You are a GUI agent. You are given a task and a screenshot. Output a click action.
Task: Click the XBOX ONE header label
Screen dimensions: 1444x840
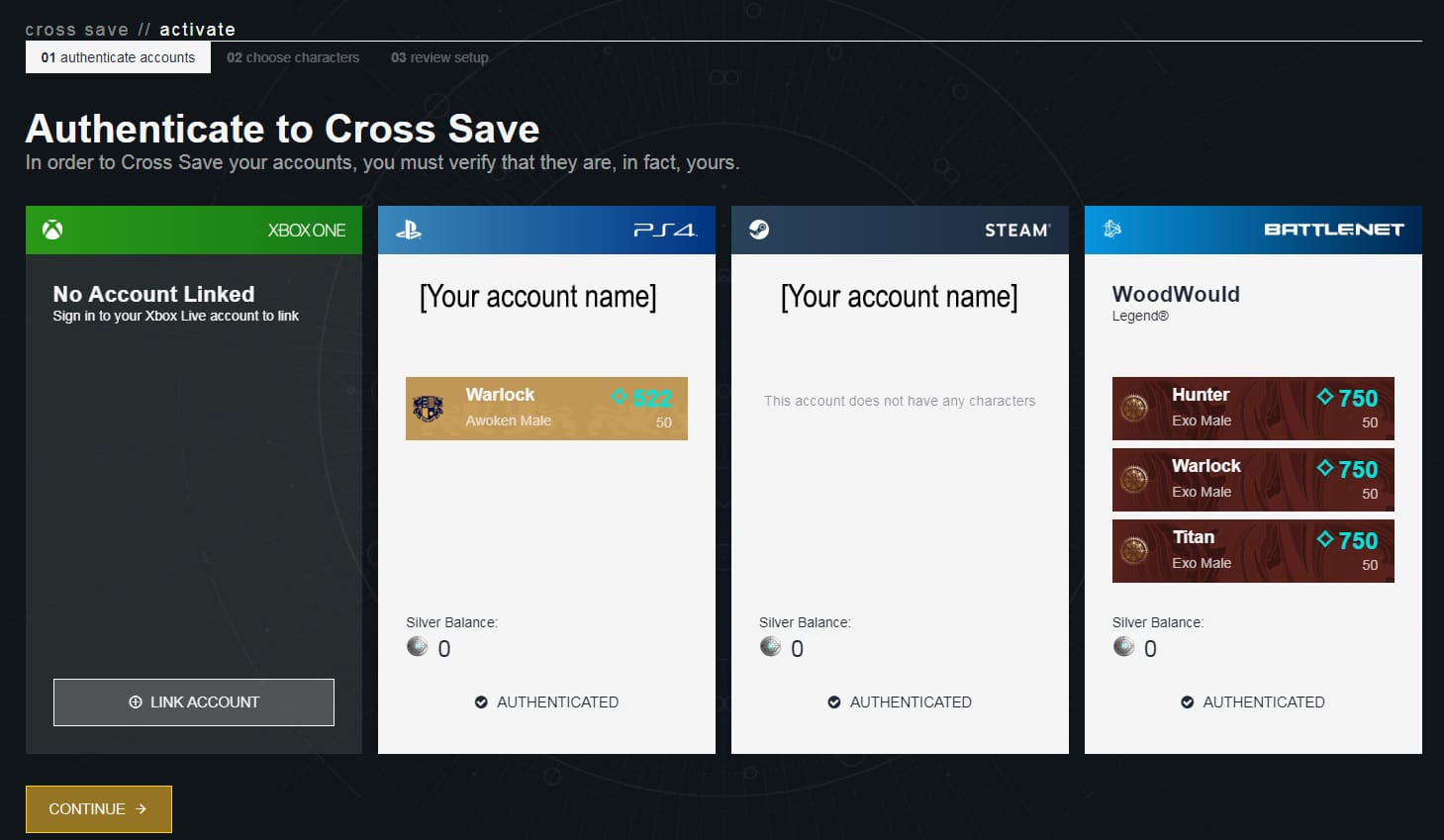pyautogui.click(x=307, y=231)
